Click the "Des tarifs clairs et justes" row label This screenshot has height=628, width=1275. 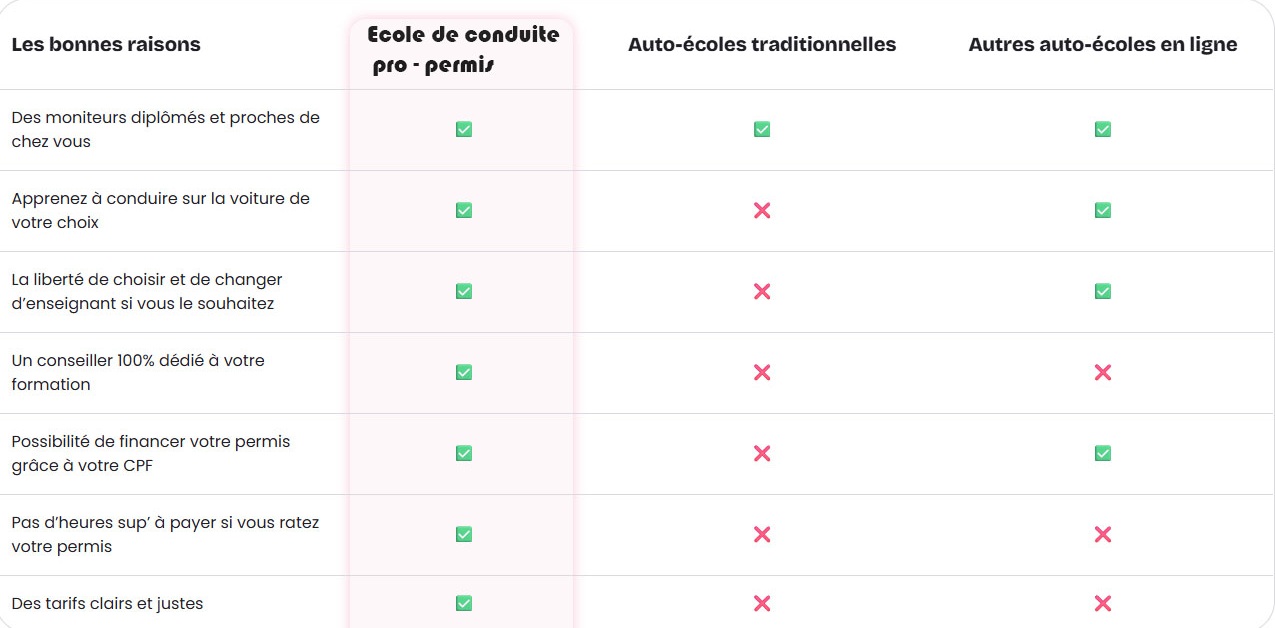pos(107,603)
